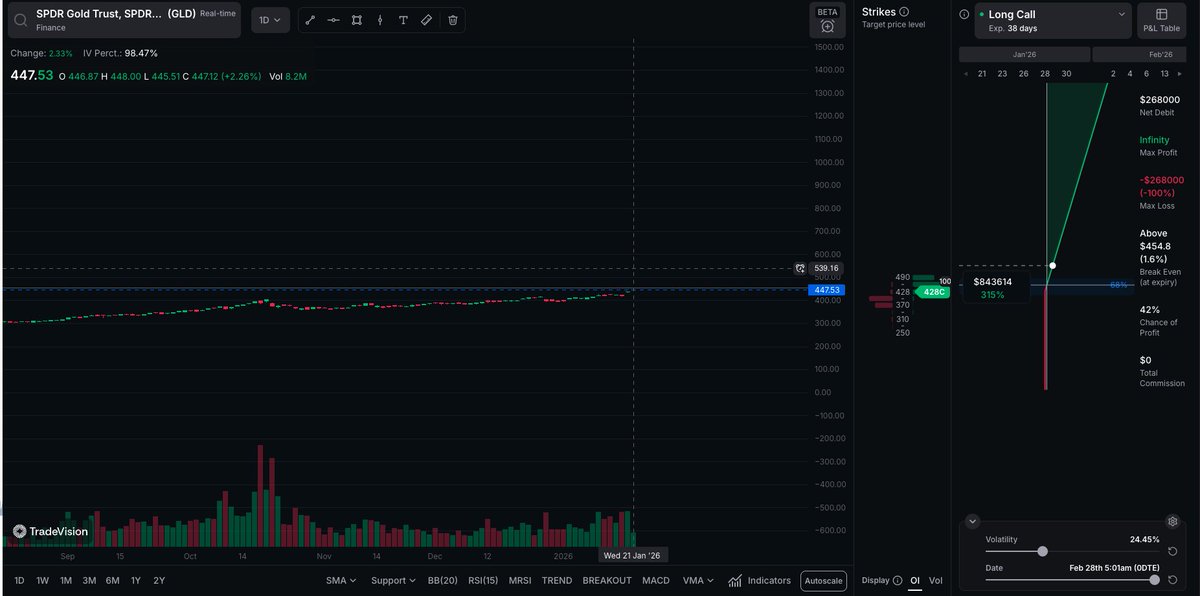Screen dimensions: 1200x596
Task: Toggle the TREND indicator
Action: tap(557, 580)
